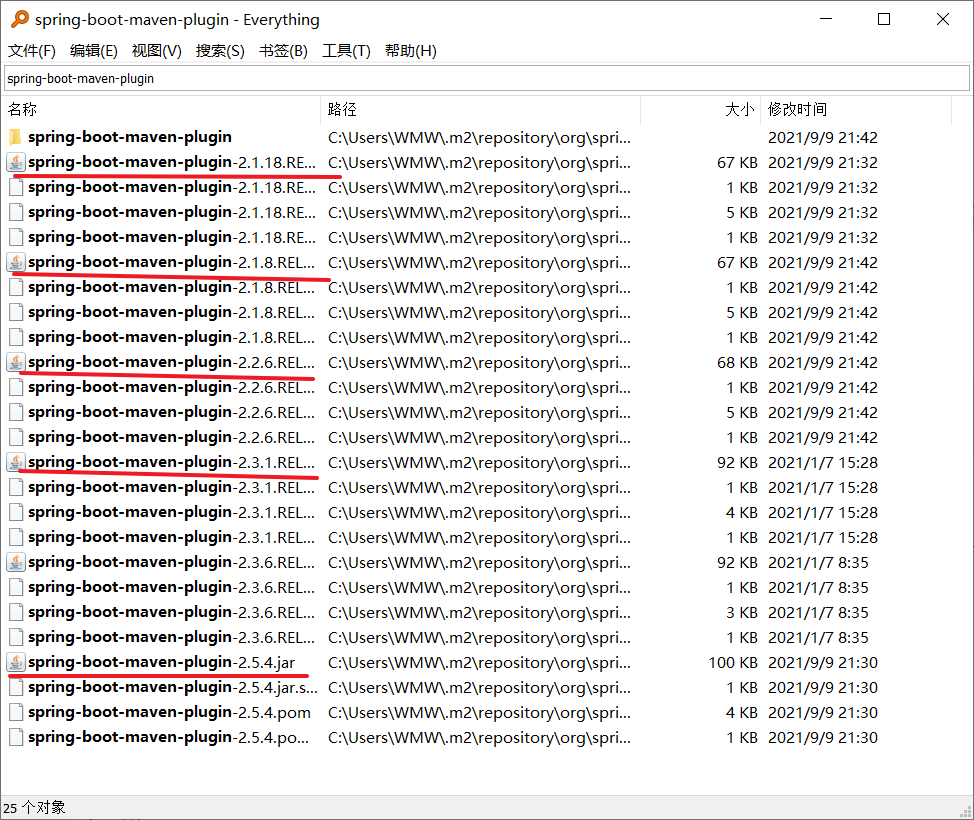This screenshot has height=820, width=974.
Task: Click file icon of the 2.2.6 5 KB file
Action: [16, 412]
